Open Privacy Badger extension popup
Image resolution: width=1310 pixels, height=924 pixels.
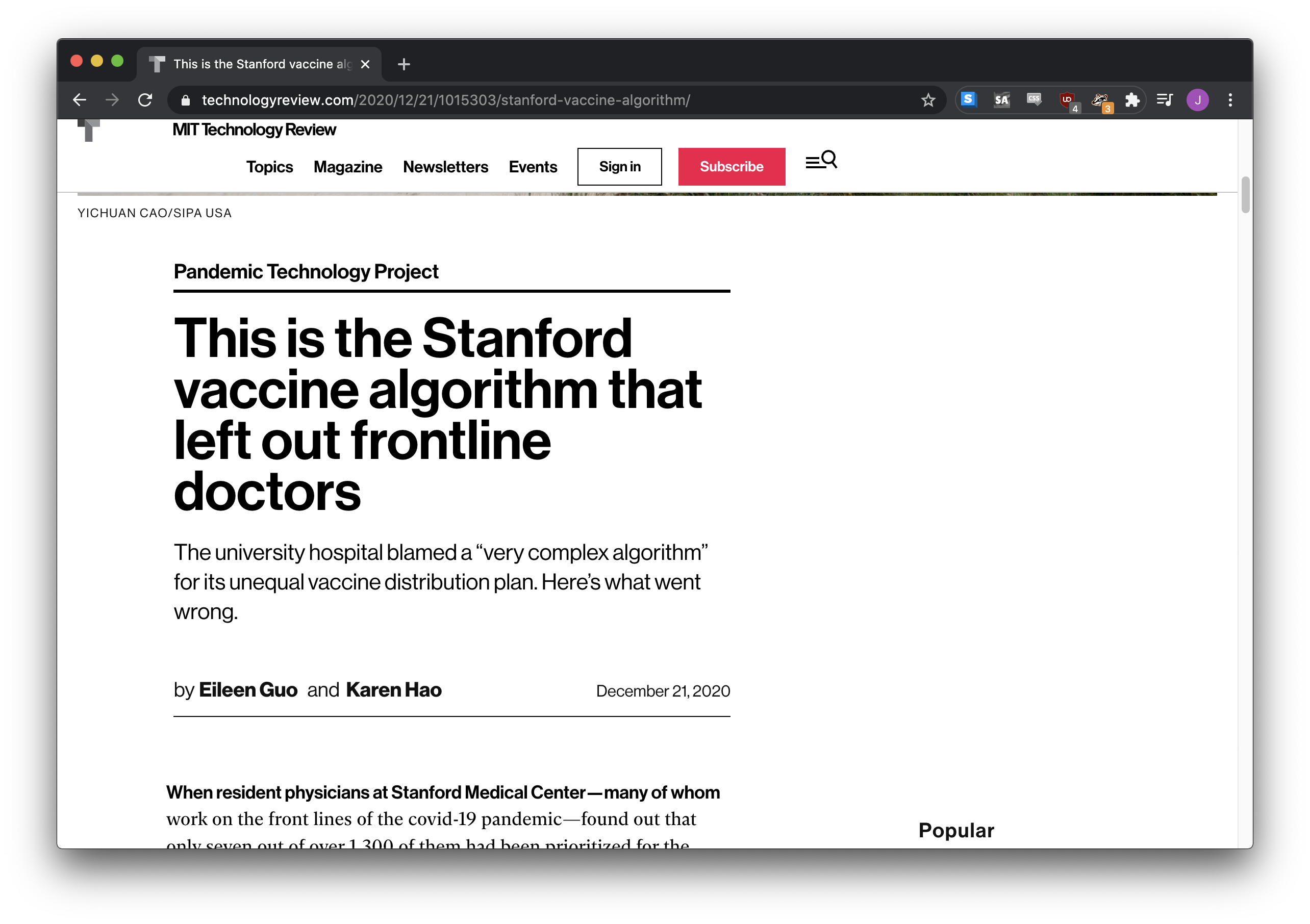[x=1101, y=100]
